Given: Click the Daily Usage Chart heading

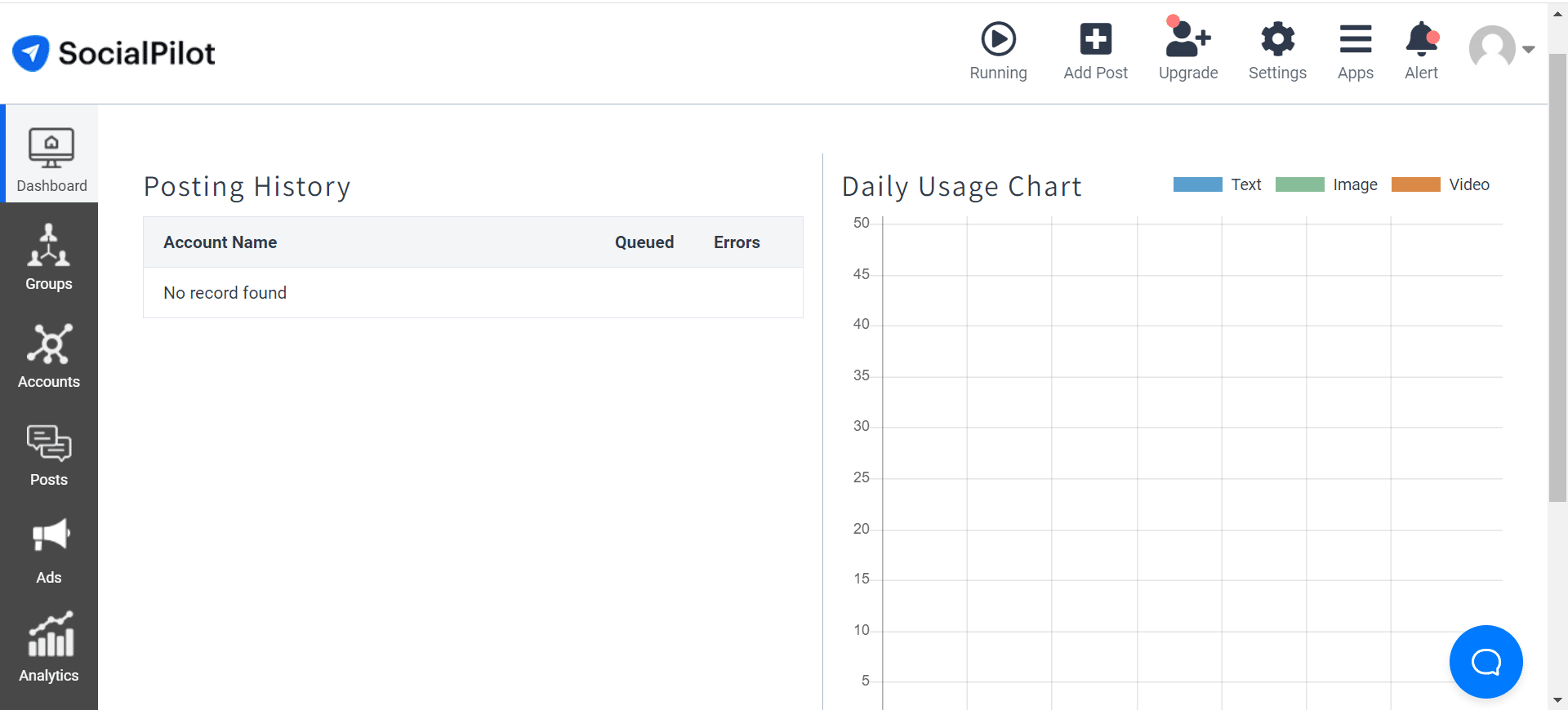Looking at the screenshot, I should tap(961, 187).
